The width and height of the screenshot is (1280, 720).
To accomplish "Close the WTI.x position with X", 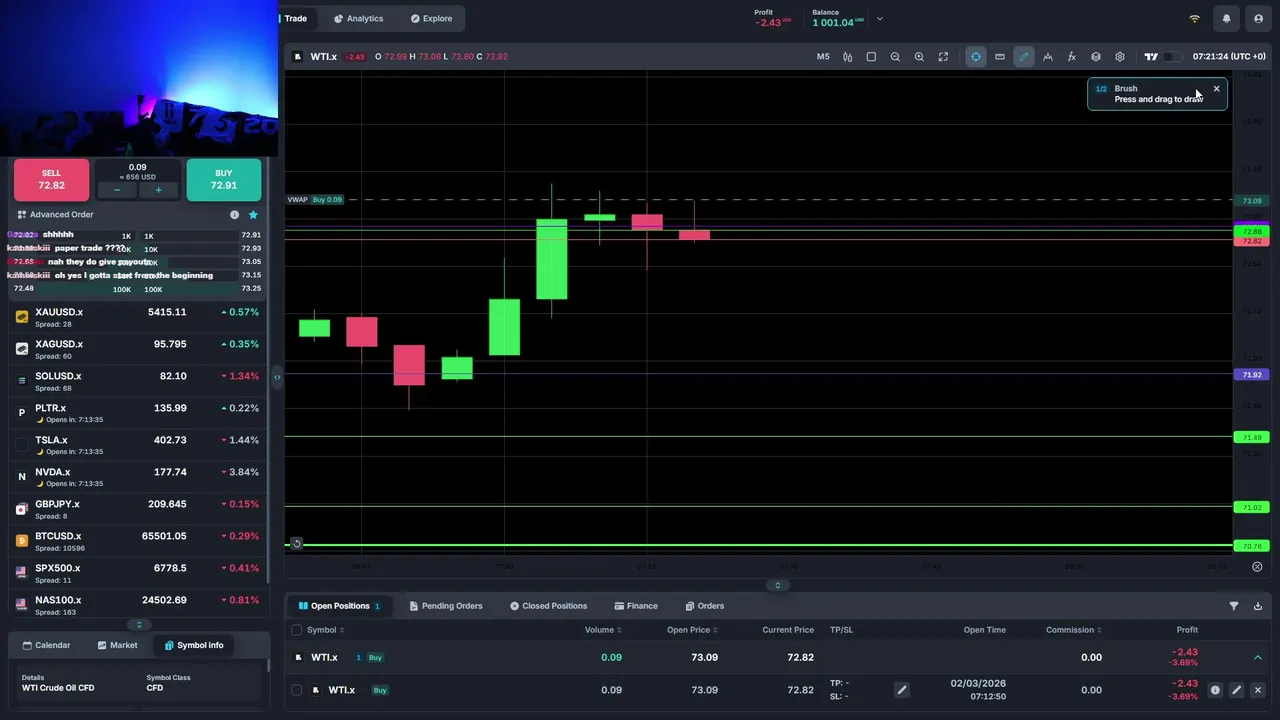I will point(1258,690).
